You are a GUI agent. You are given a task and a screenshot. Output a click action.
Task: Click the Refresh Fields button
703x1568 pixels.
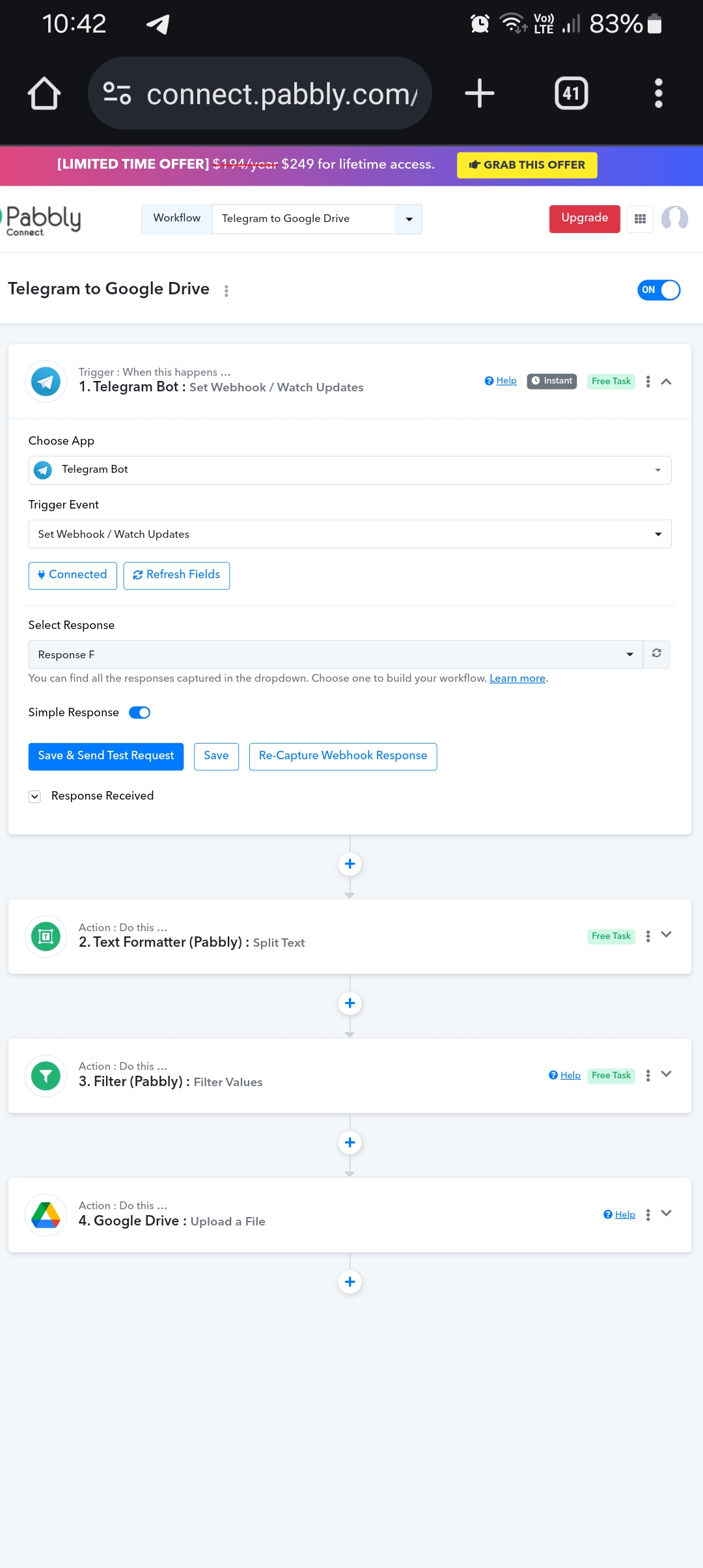176,576
